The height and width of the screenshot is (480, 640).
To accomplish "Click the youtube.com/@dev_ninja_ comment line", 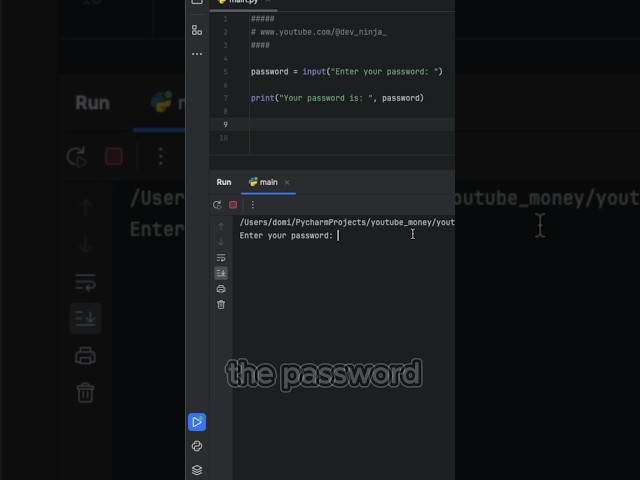I will 318,32.
